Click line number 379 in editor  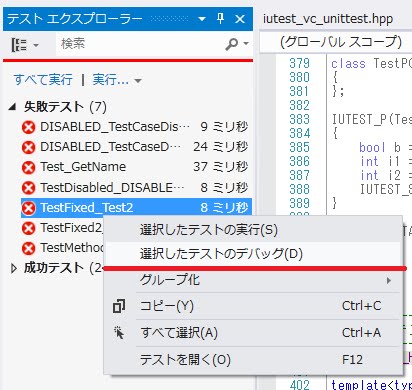[299, 63]
